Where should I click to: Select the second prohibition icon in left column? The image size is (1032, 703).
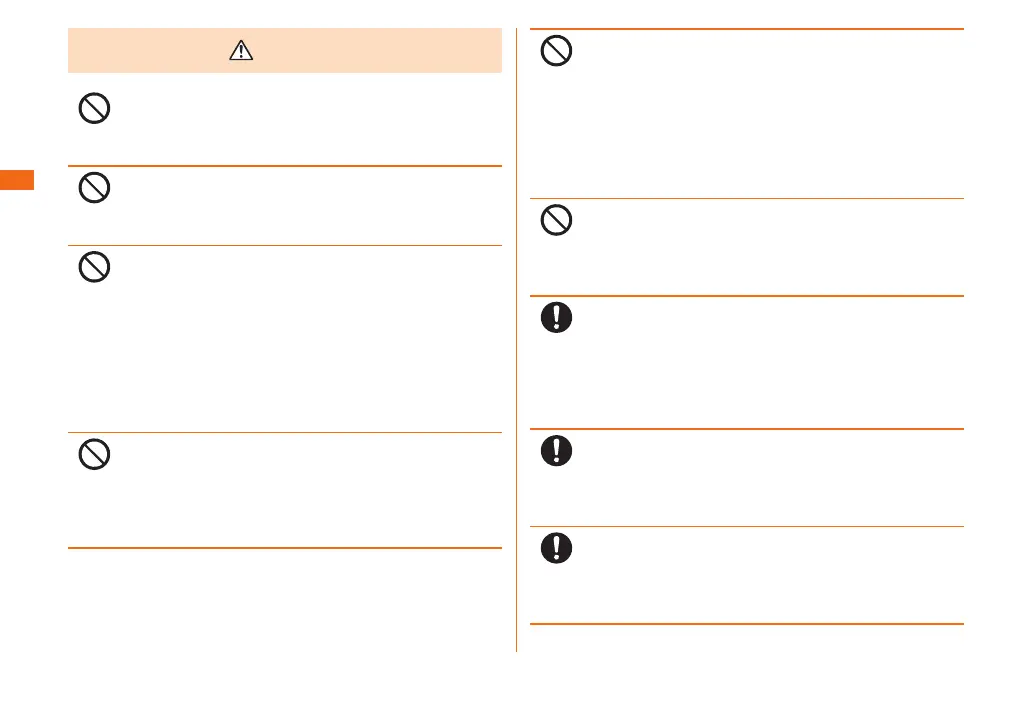tap(94, 188)
